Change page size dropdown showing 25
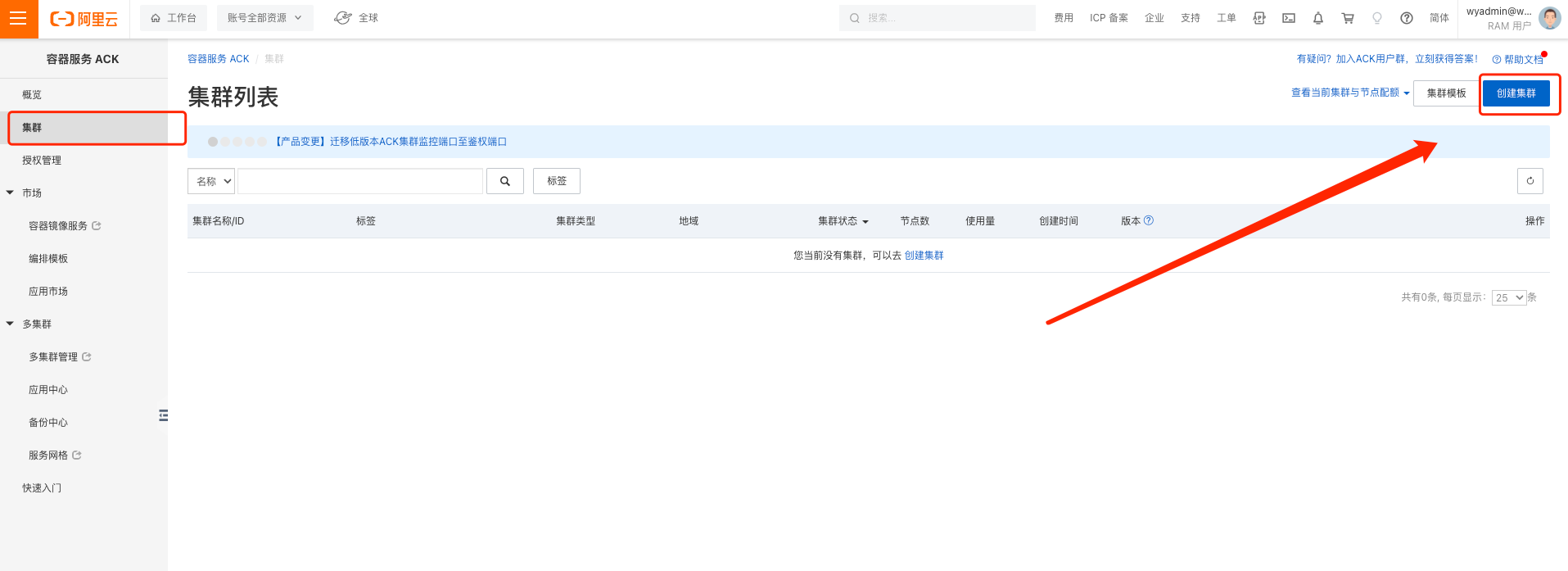 coord(1509,297)
